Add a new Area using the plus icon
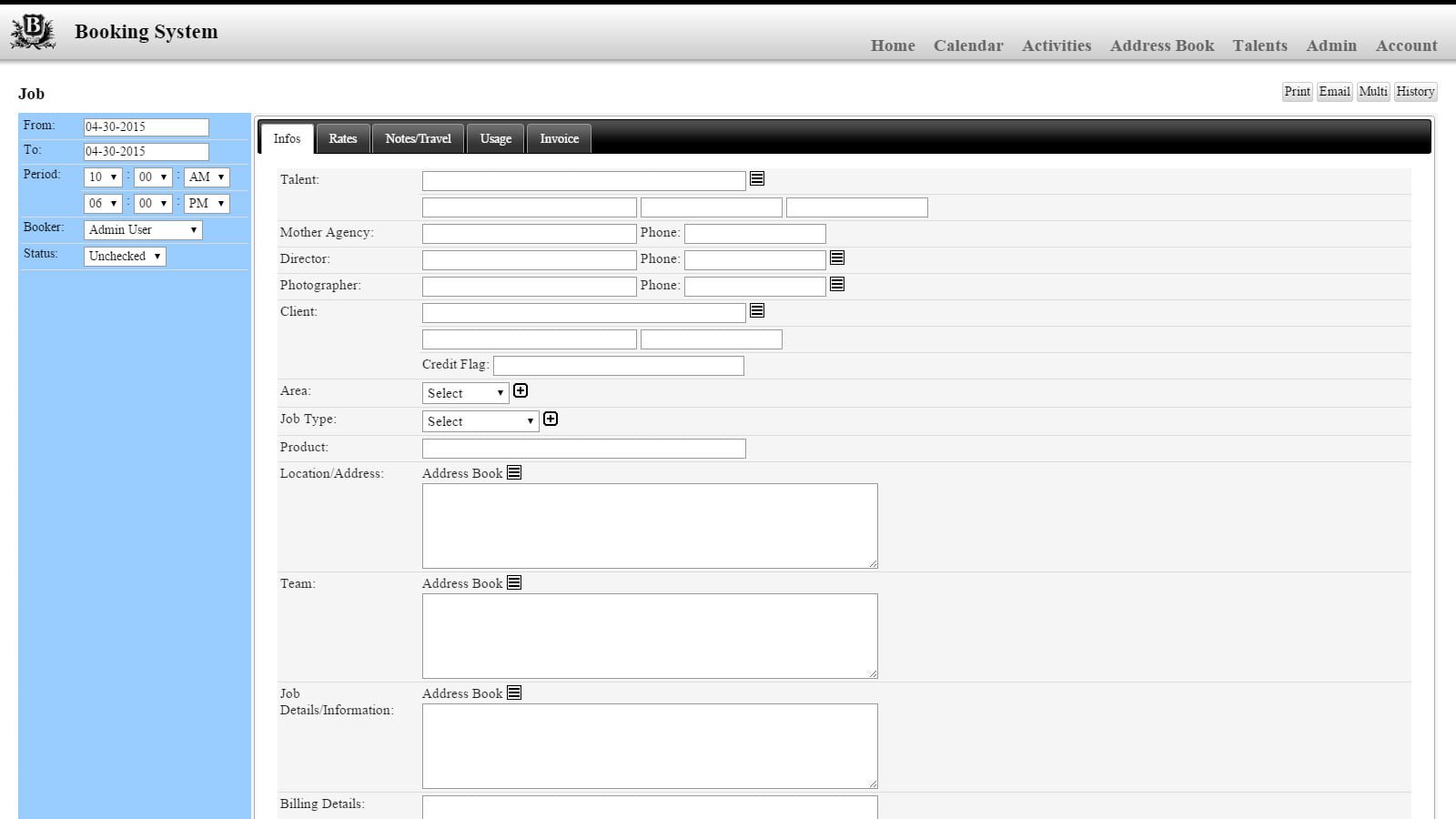 coord(521,389)
